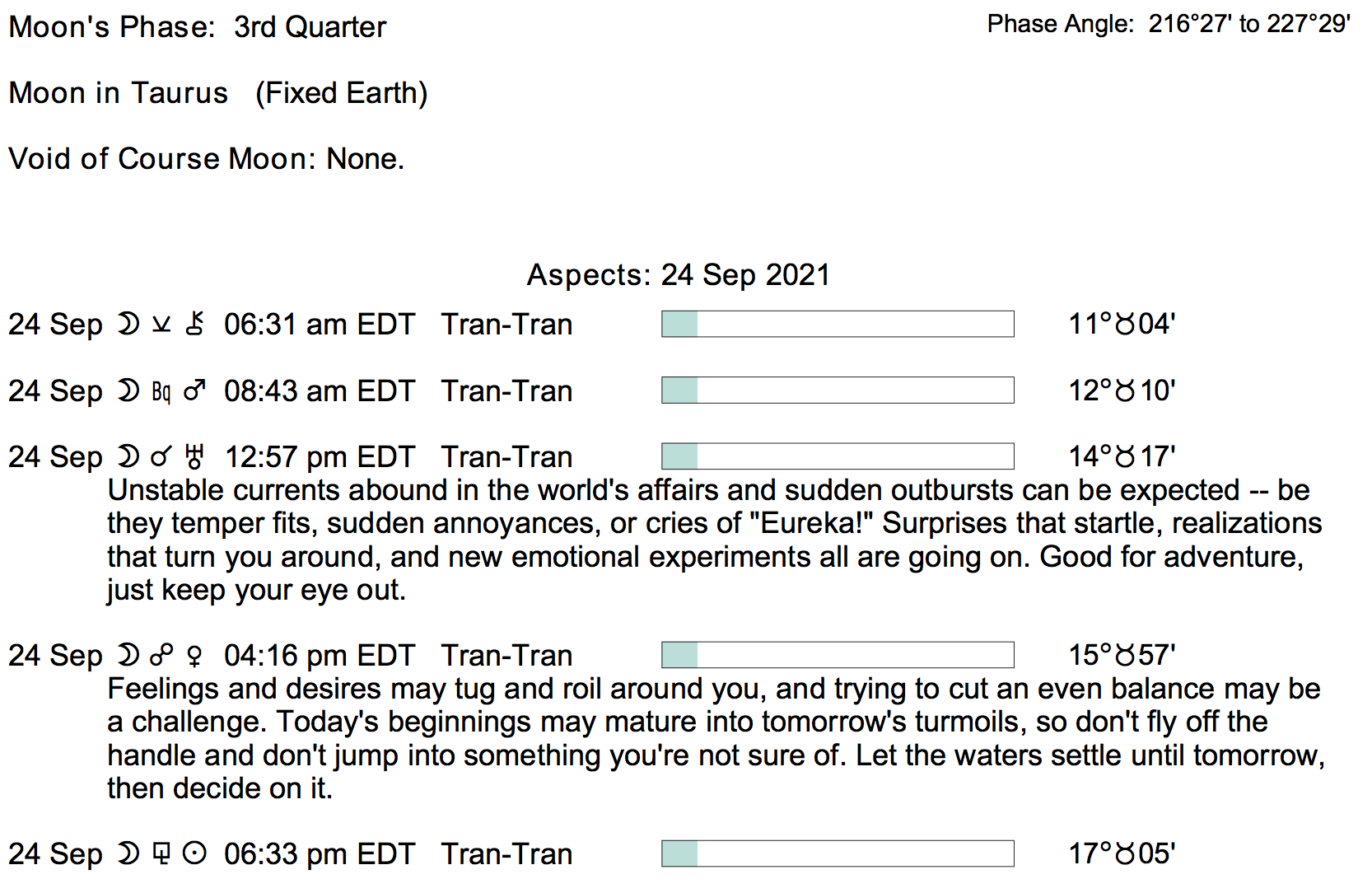Image resolution: width=1372 pixels, height=893 pixels.
Task: Click the strength bar in the Moon-Venus 04:16 pm row
Action: [x=838, y=655]
